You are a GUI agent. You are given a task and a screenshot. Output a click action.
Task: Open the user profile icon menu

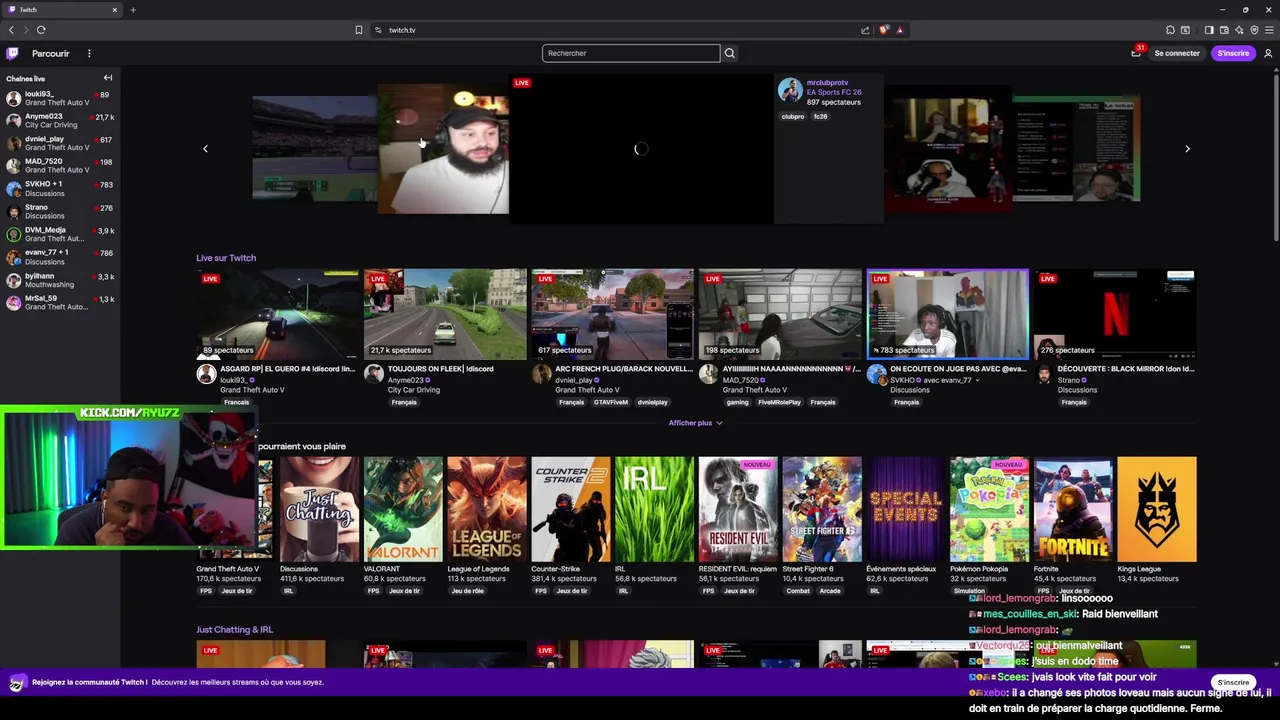1268,53
